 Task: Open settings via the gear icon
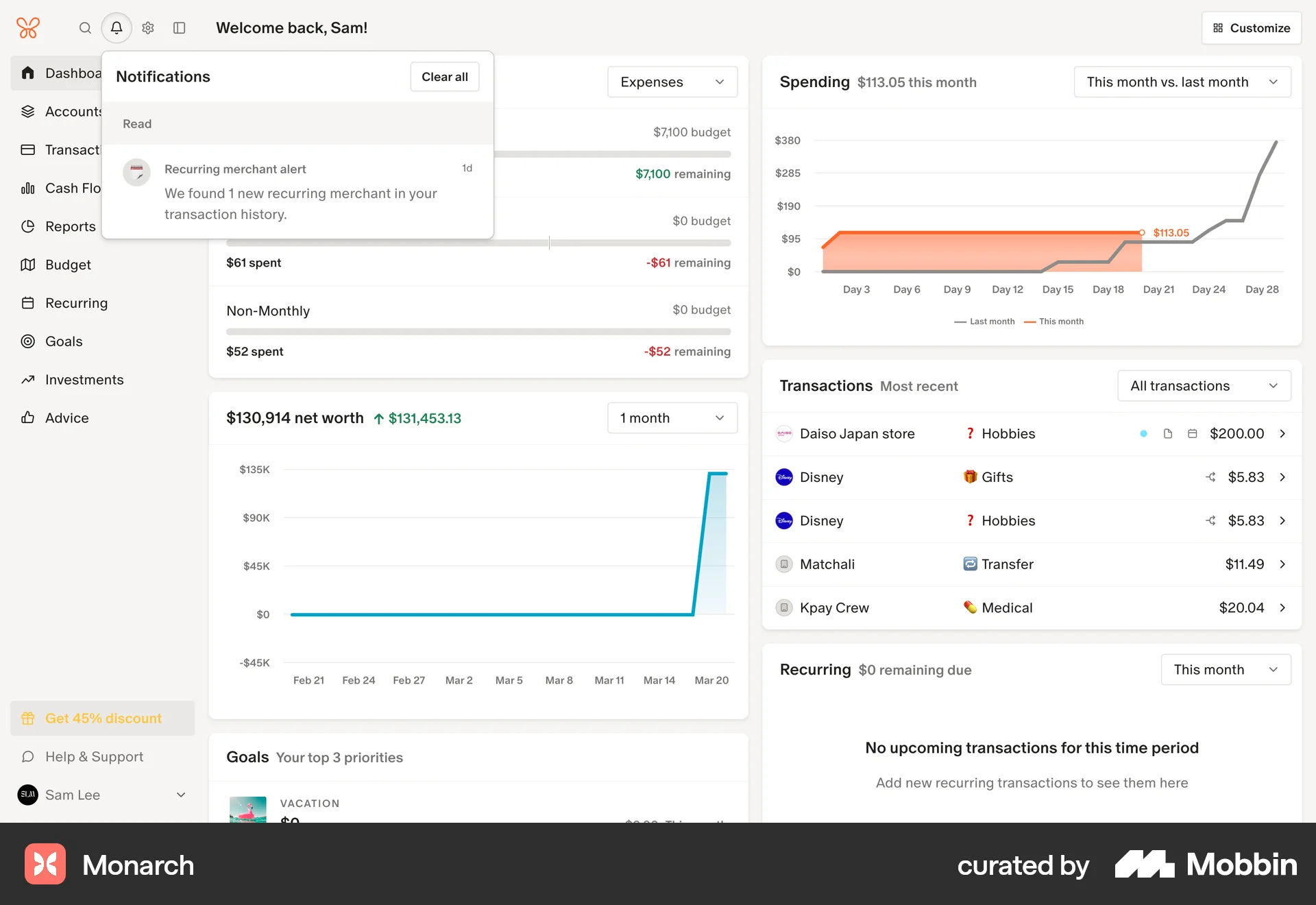point(147,28)
